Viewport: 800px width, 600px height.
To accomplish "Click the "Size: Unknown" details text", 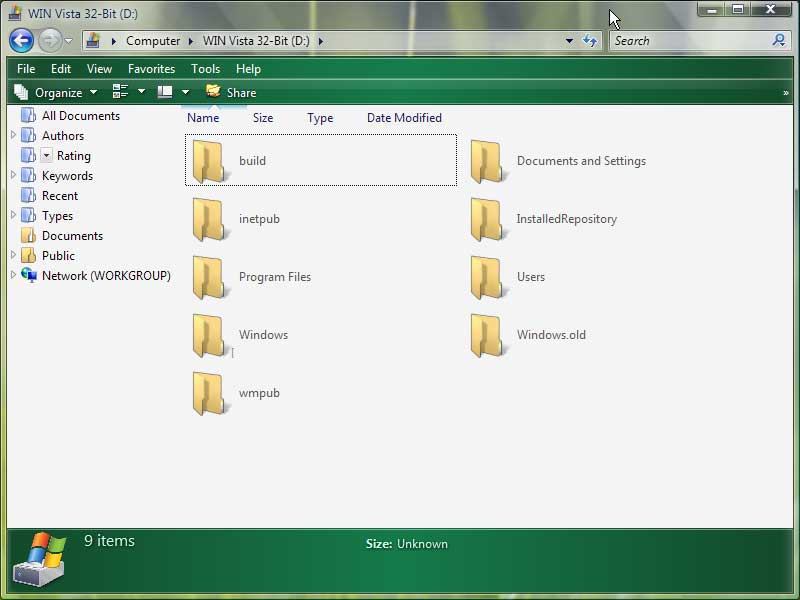I will tap(407, 544).
